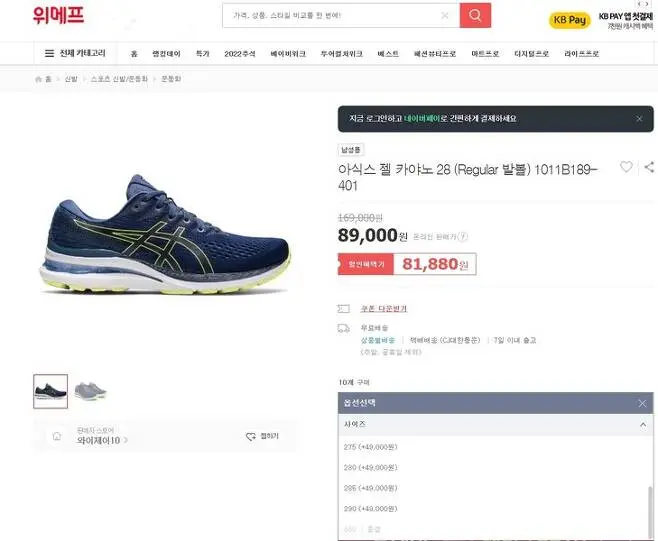This screenshot has height=541, width=658.
Task: Open the 특가 navigation tab
Action: 203,54
